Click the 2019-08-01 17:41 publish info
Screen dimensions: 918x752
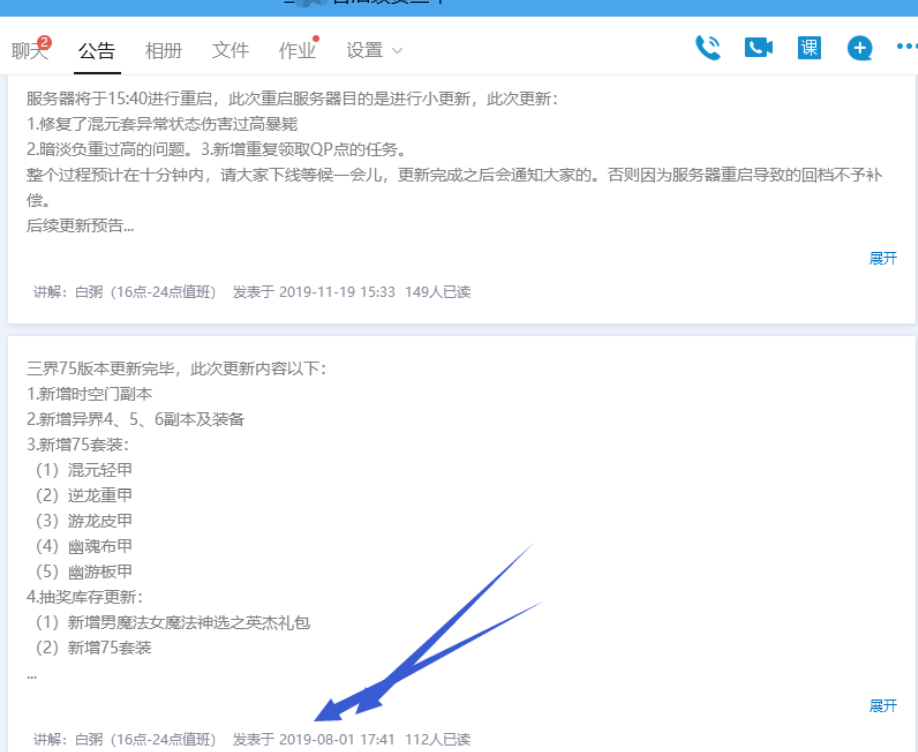point(314,739)
